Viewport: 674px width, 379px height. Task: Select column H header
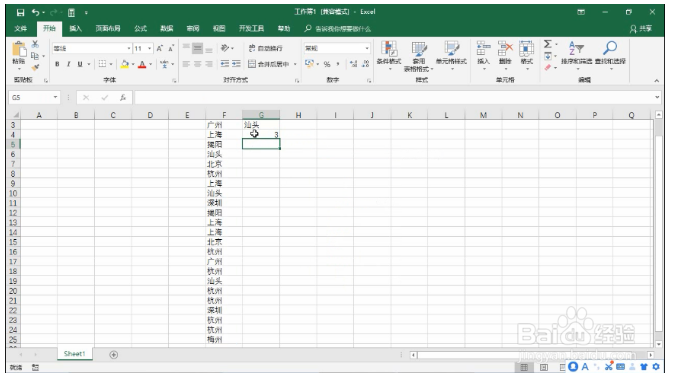point(298,115)
